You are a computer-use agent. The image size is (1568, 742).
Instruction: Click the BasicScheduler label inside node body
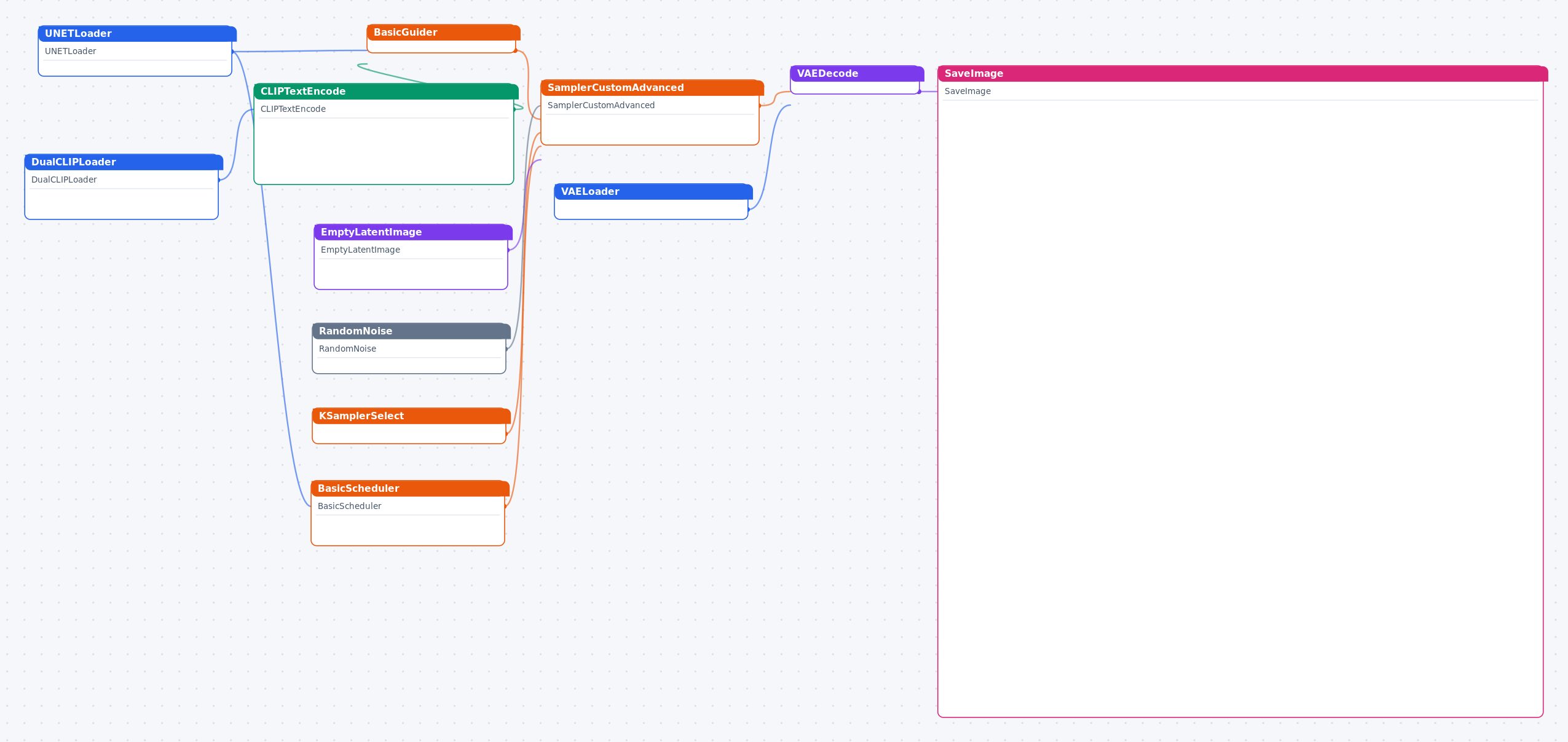tap(350, 506)
